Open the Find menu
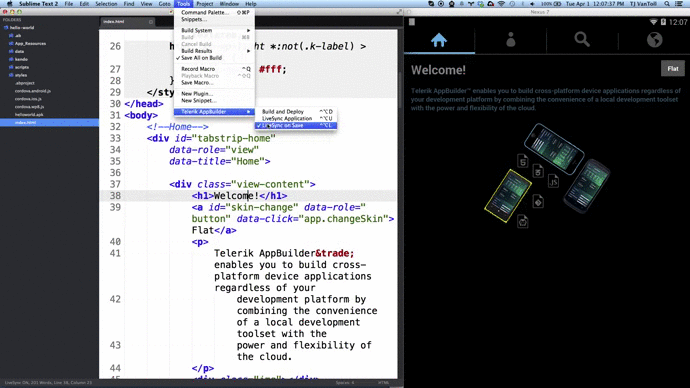690x388 pixels. (129, 4)
